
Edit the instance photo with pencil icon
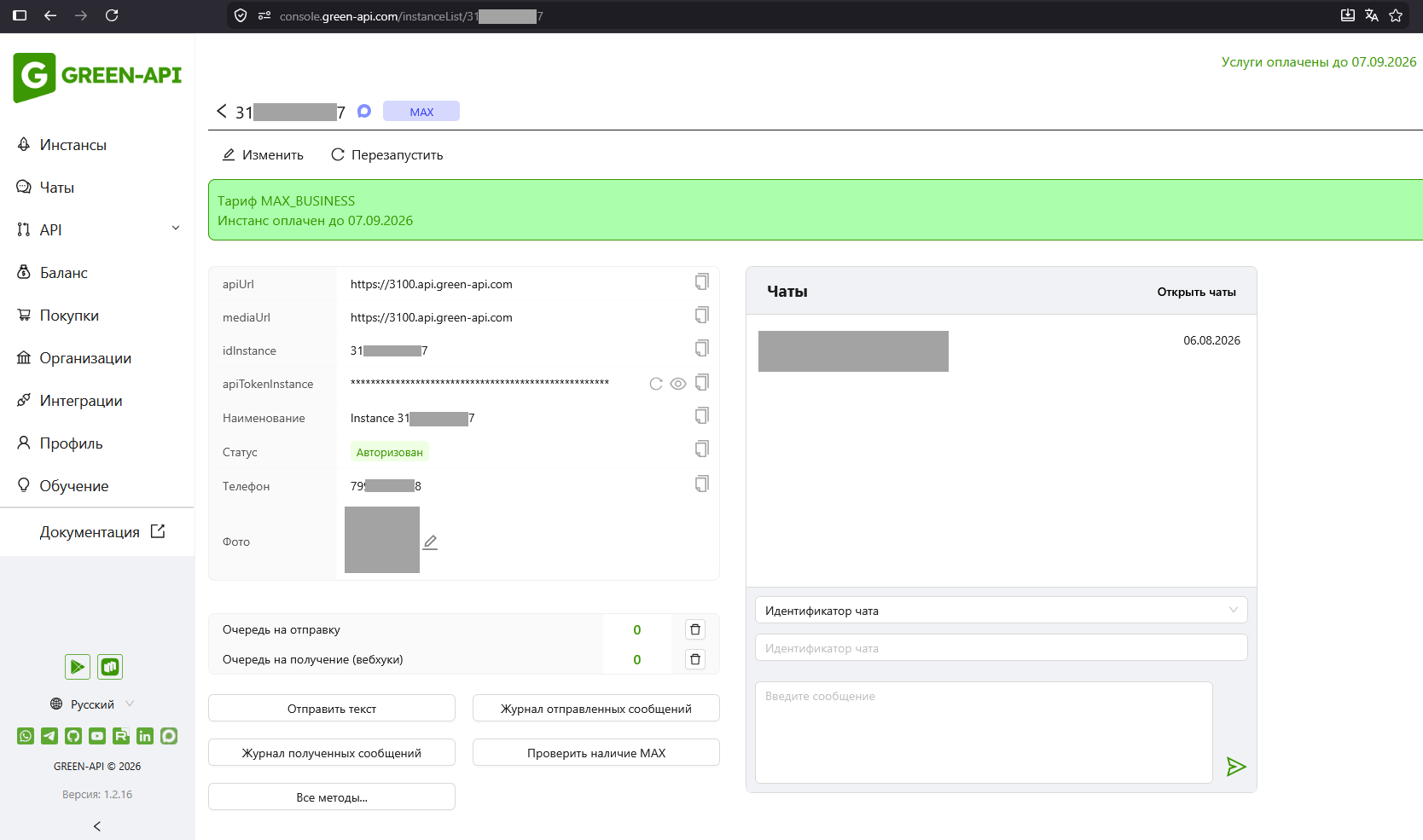(x=431, y=542)
